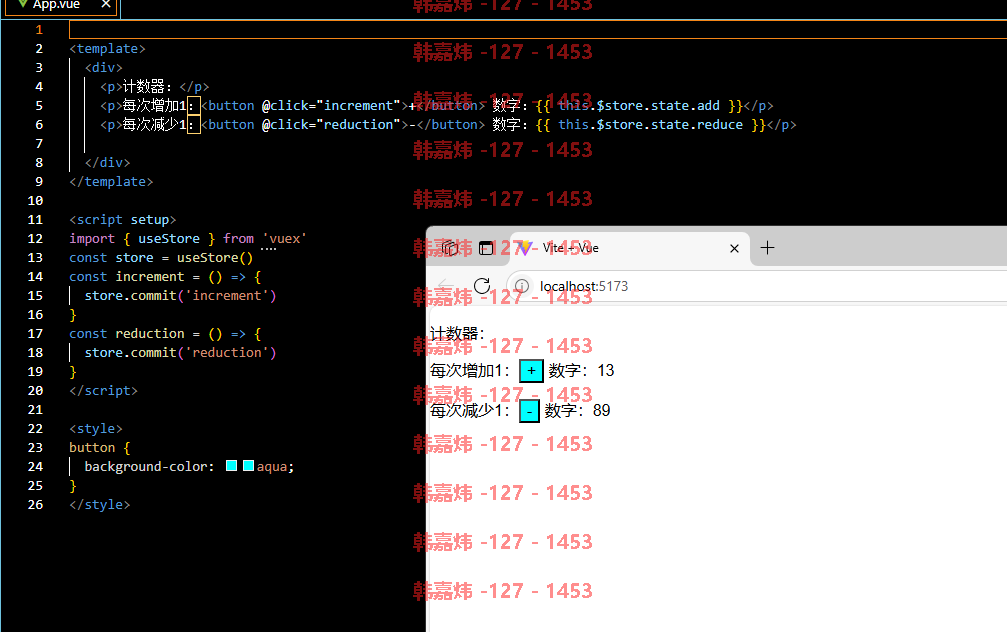Click 'background-color:' property in the style
The height and width of the screenshot is (632, 1007).
(x=150, y=467)
